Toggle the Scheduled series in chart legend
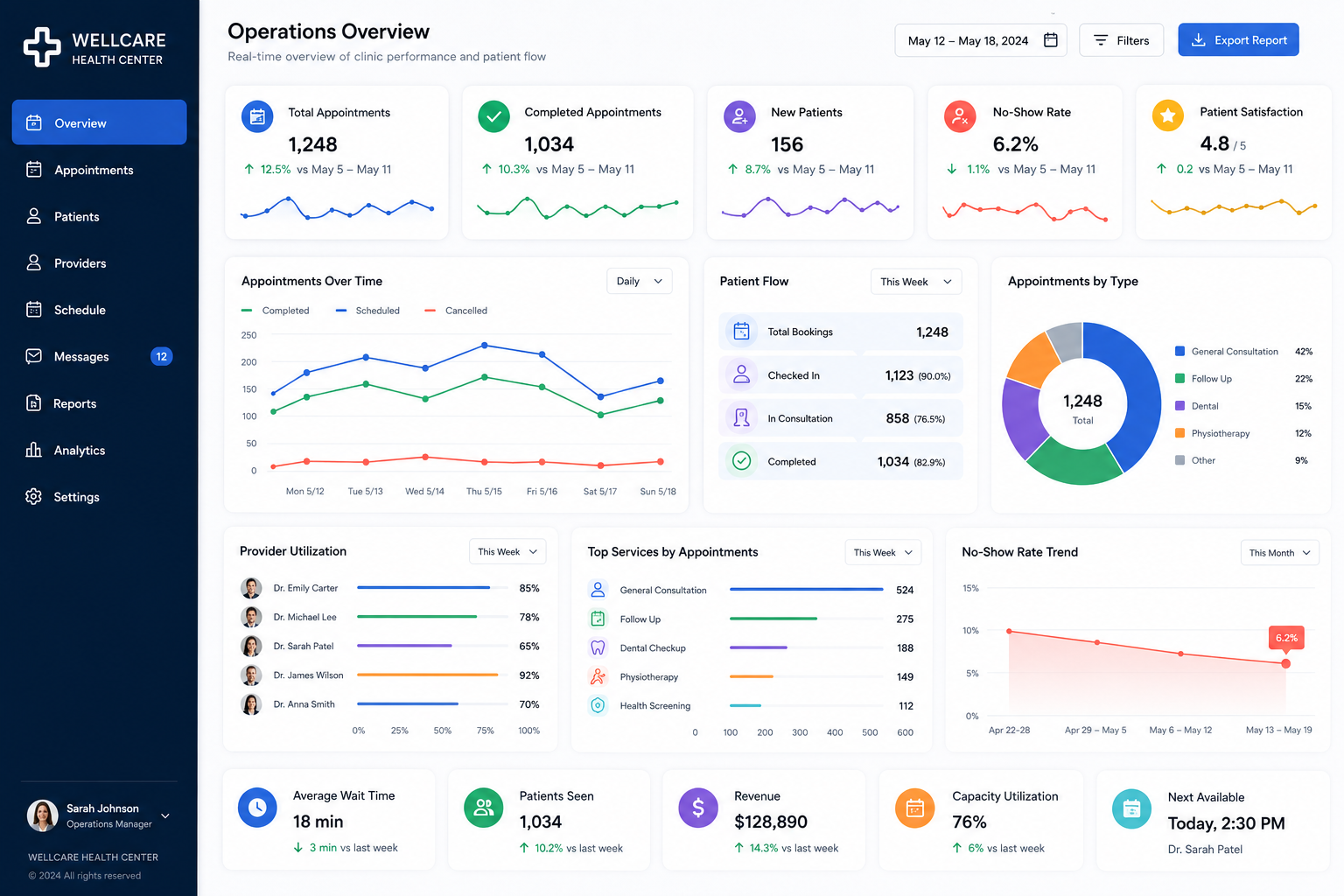Screen dimensions: 1344x896 367,311
